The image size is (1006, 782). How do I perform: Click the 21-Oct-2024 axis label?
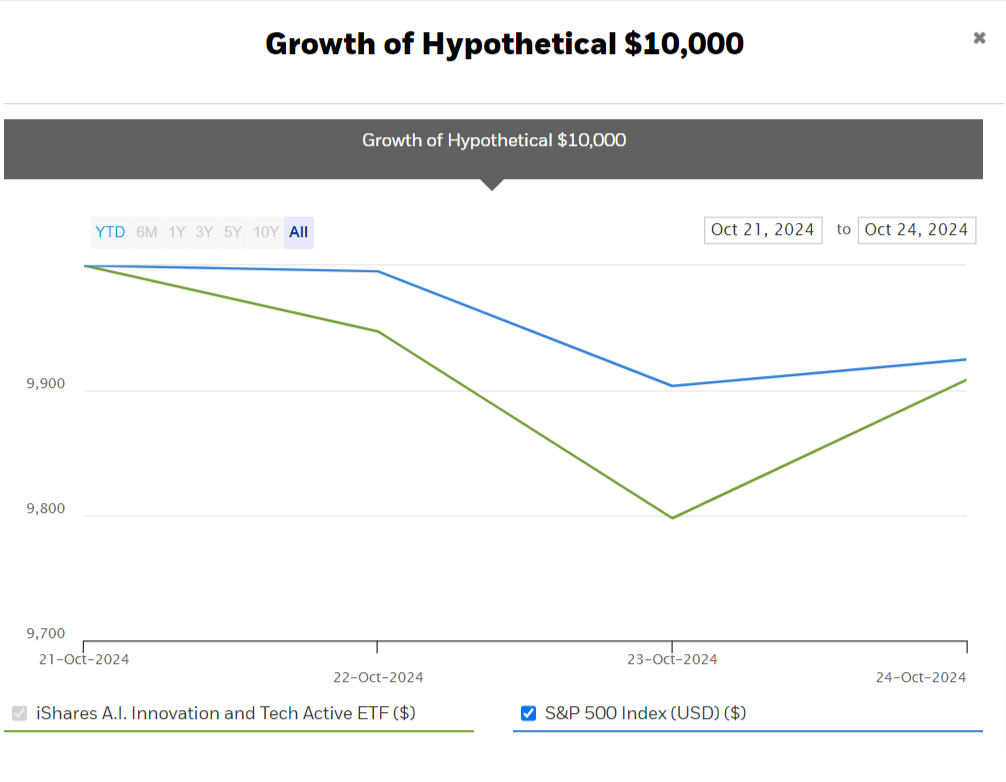pyautogui.click(x=84, y=659)
